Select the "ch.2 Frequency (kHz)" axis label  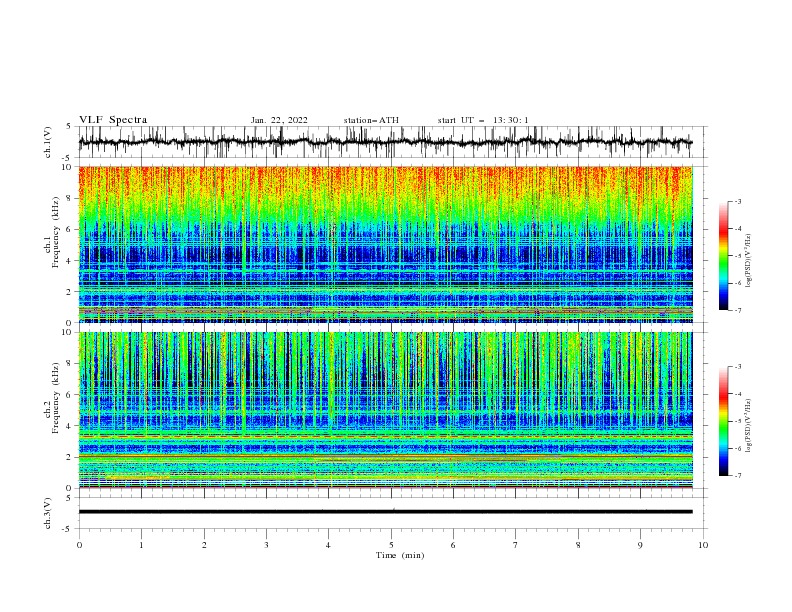51,398
